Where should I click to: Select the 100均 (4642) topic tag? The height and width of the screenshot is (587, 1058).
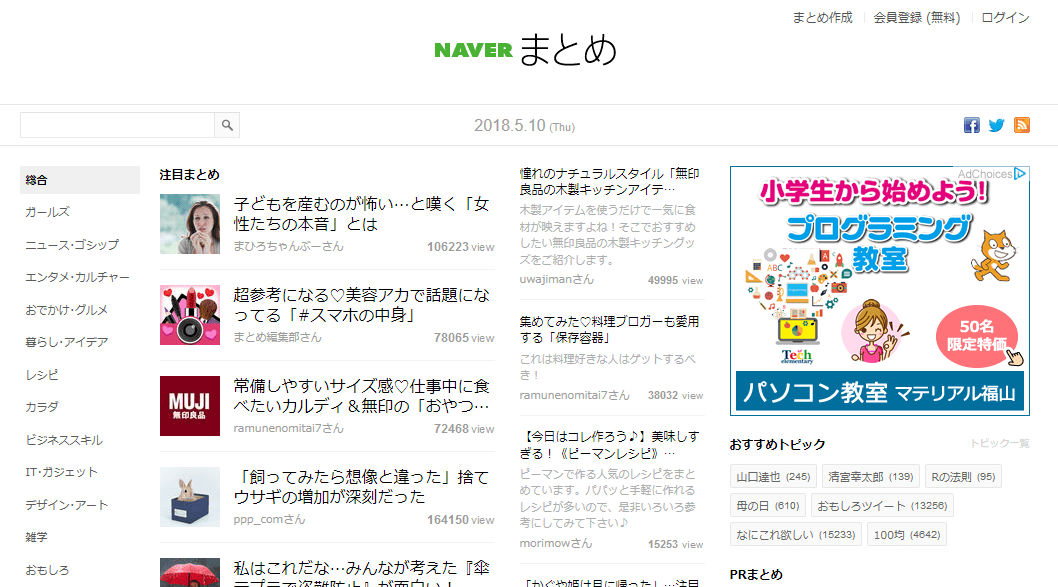[907, 534]
